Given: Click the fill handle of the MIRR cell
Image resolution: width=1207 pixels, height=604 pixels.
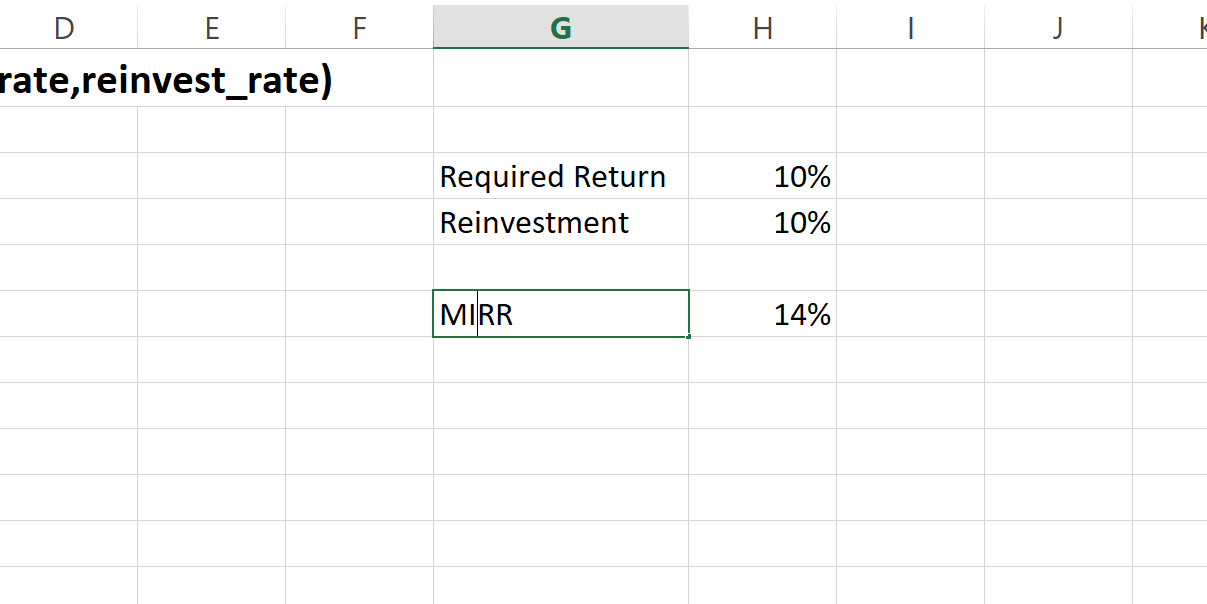Looking at the screenshot, I should coord(689,337).
